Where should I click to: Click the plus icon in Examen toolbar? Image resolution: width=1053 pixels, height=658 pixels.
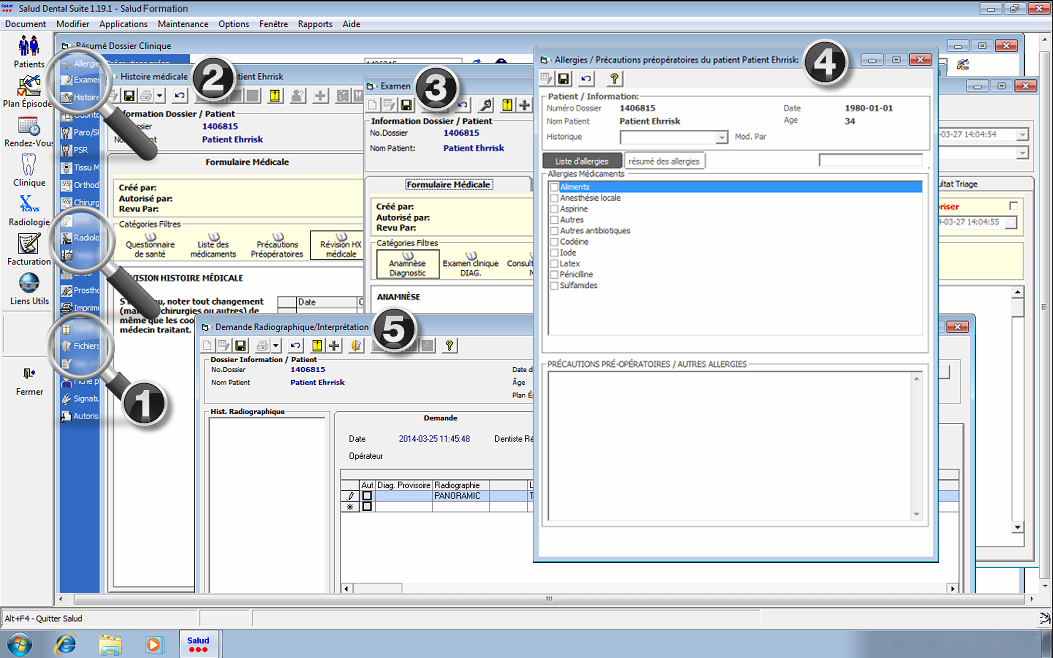(524, 105)
